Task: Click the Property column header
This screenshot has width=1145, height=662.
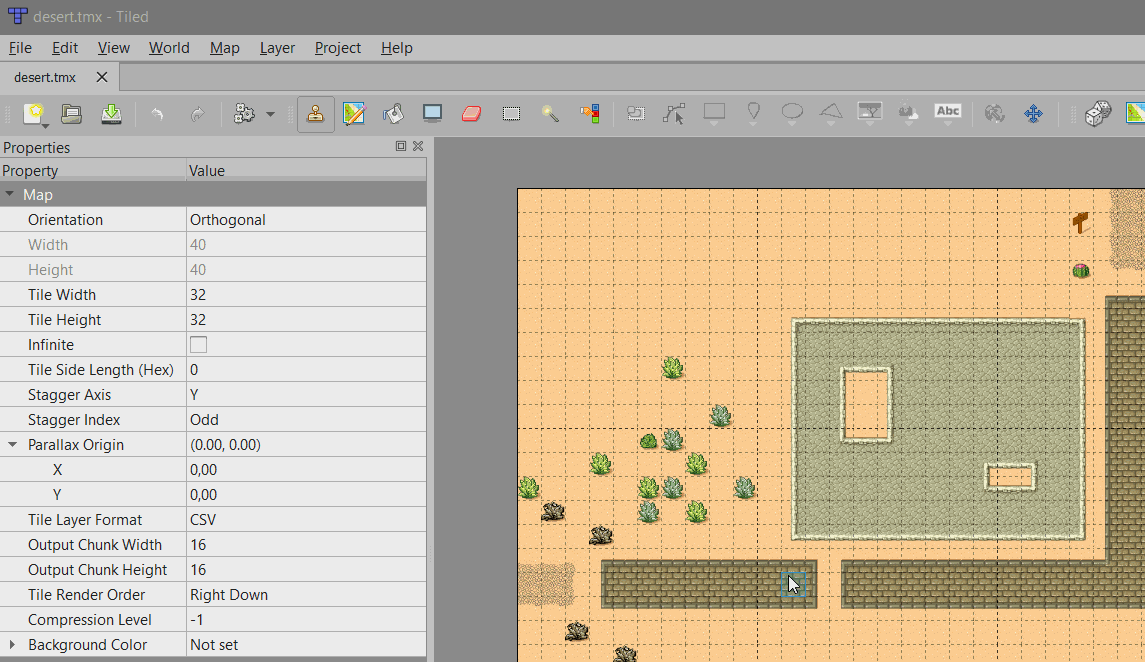Action: coord(93,171)
